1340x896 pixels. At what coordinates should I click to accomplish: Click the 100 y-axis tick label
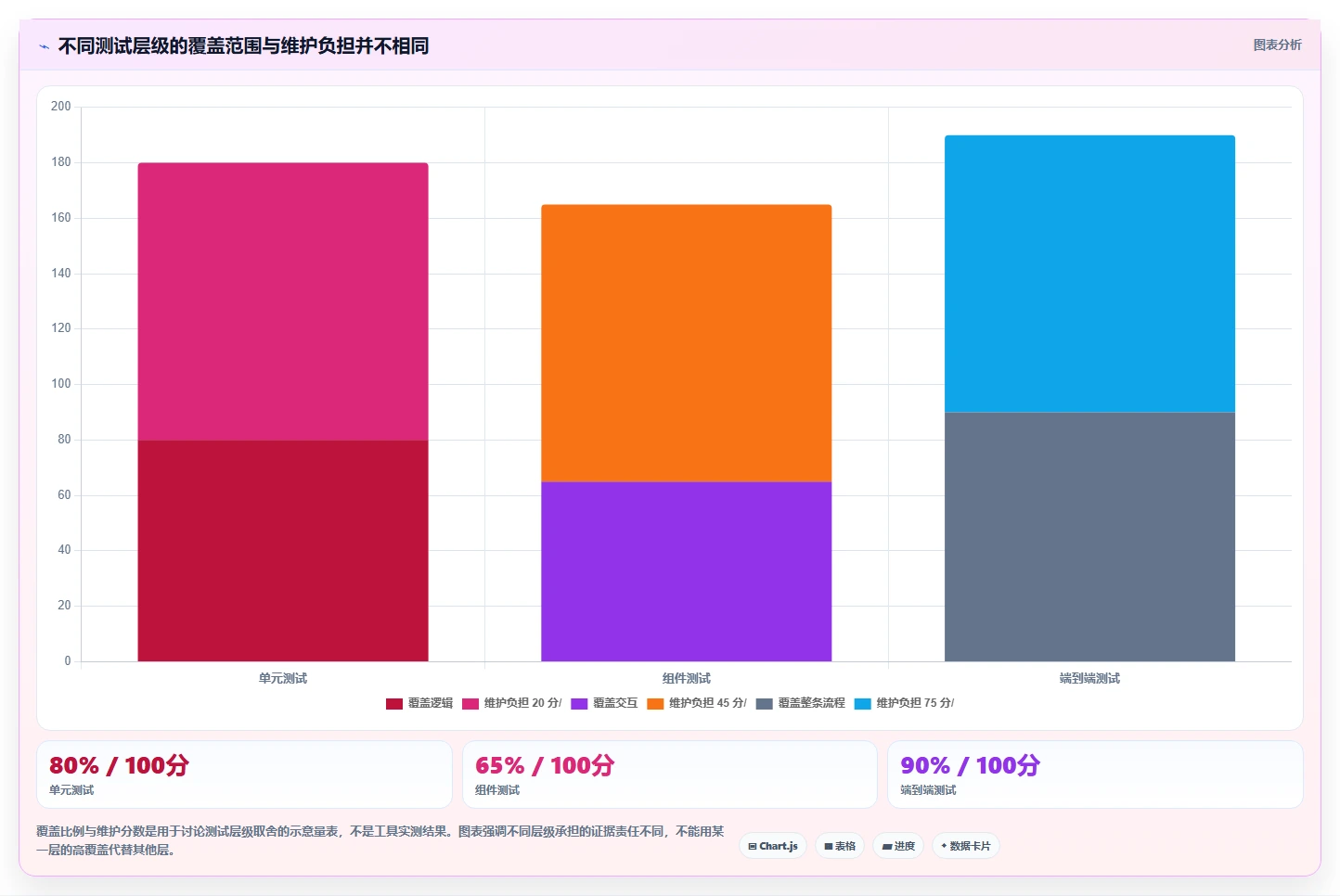click(x=61, y=384)
